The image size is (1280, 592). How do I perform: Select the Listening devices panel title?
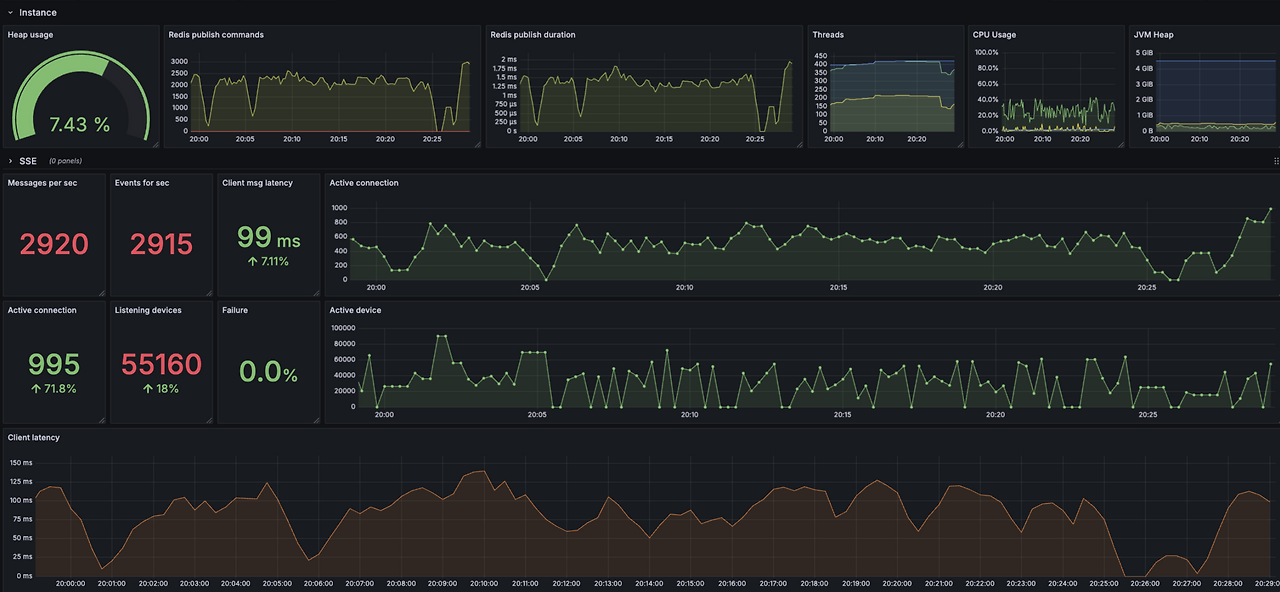pyautogui.click(x=148, y=310)
